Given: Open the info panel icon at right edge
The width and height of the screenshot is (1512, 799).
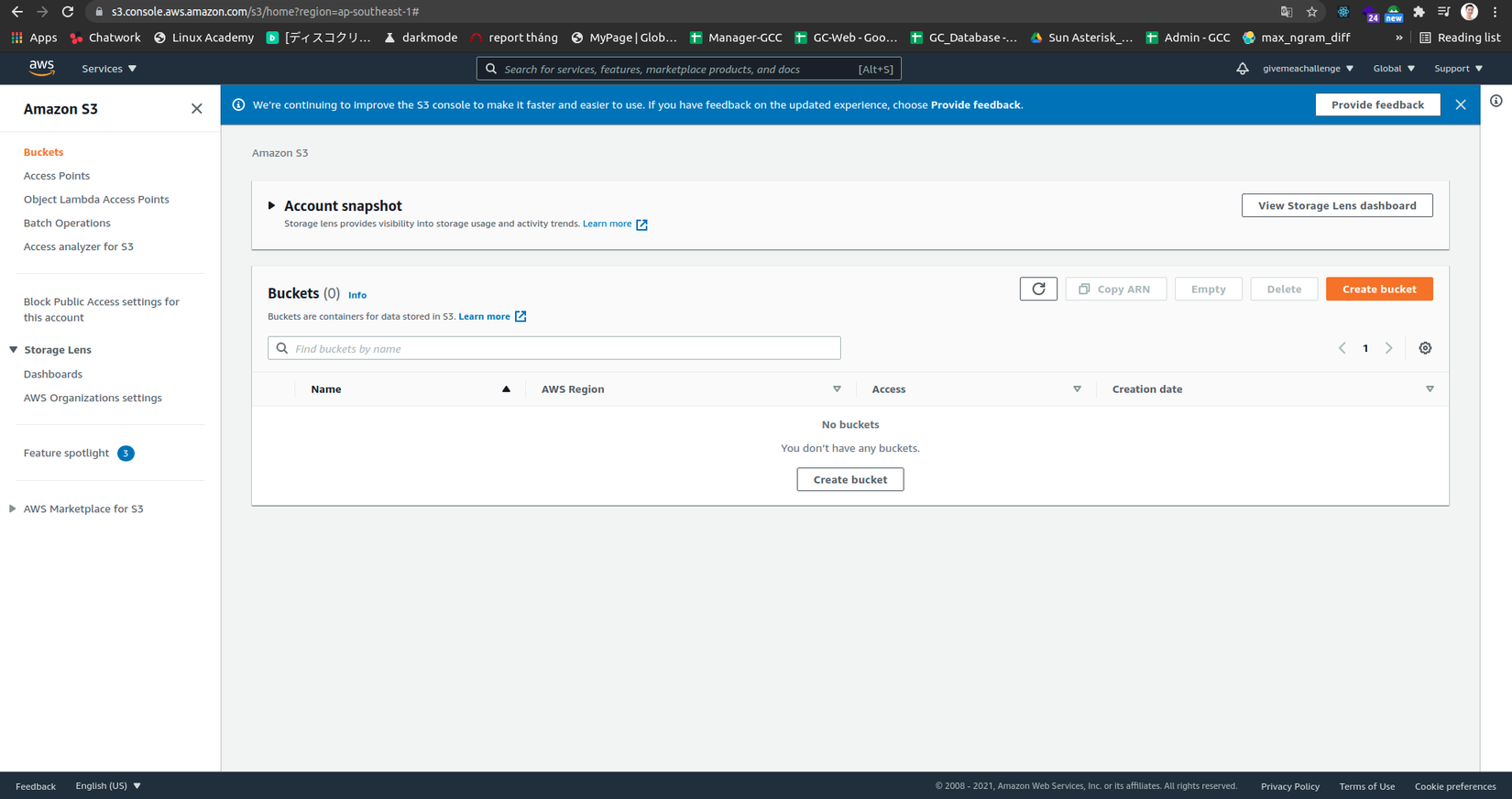Looking at the screenshot, I should click(1496, 101).
